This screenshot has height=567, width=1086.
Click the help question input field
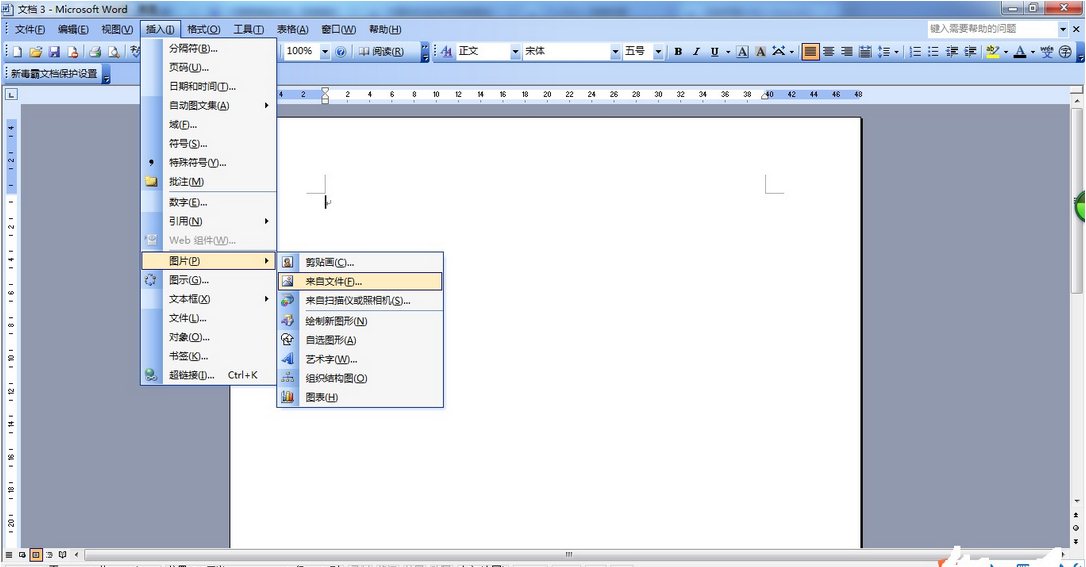[x=992, y=29]
